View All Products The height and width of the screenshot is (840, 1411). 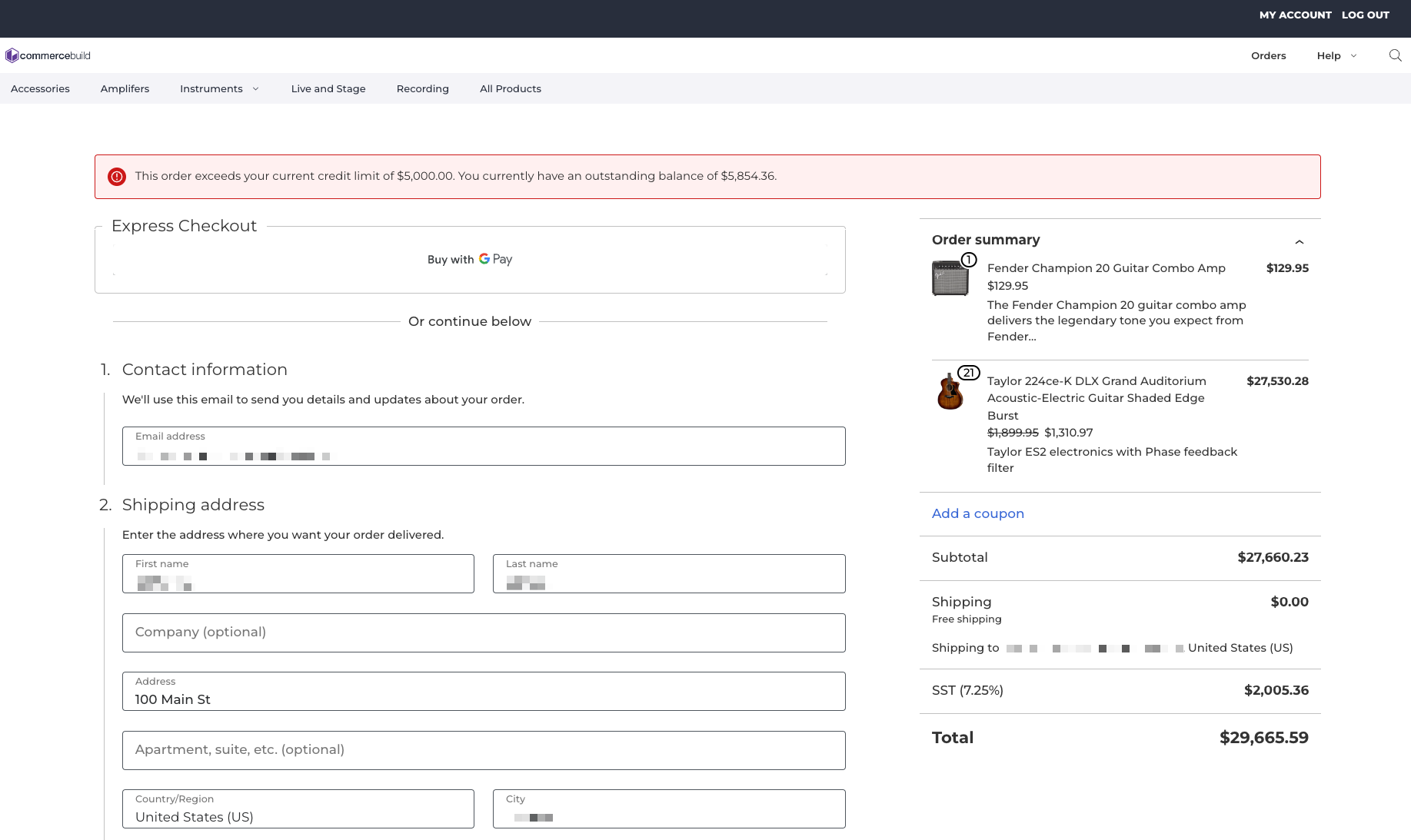(x=510, y=88)
